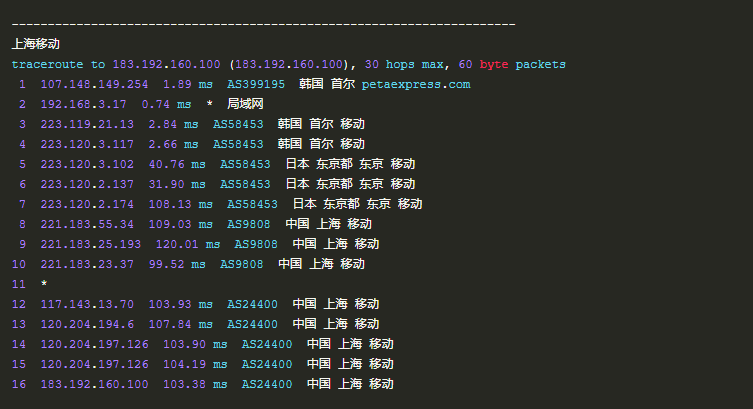Click the 108.13 ms latency value
The height and width of the screenshot is (409, 753).
tap(181, 204)
